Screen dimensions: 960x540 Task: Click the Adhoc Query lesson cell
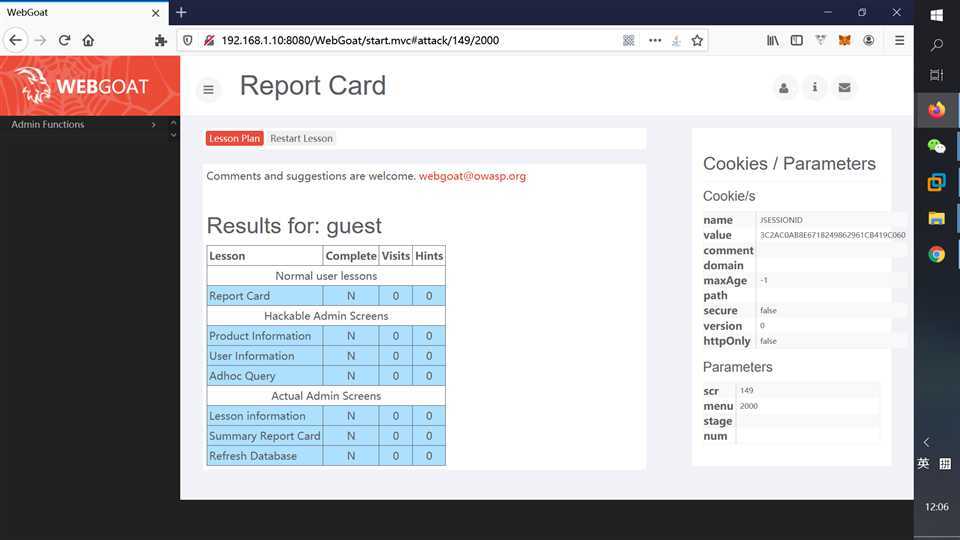point(264,376)
